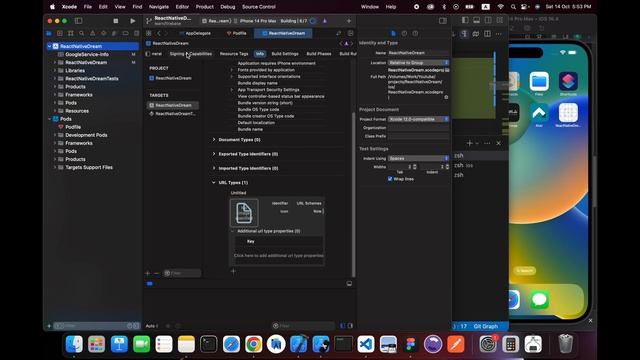The image size is (640, 360).
Task: Select the History inspector icon
Action: point(404,33)
